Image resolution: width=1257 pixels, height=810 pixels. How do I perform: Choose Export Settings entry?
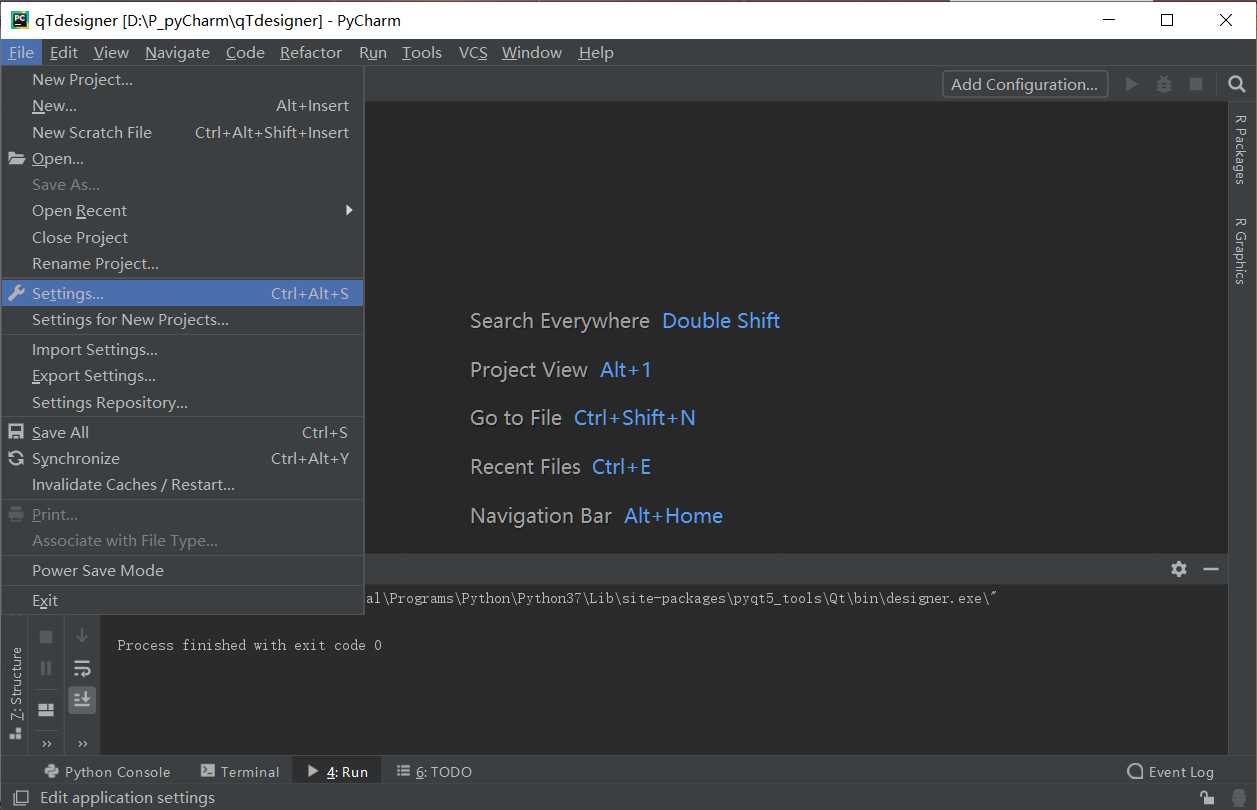(182, 375)
